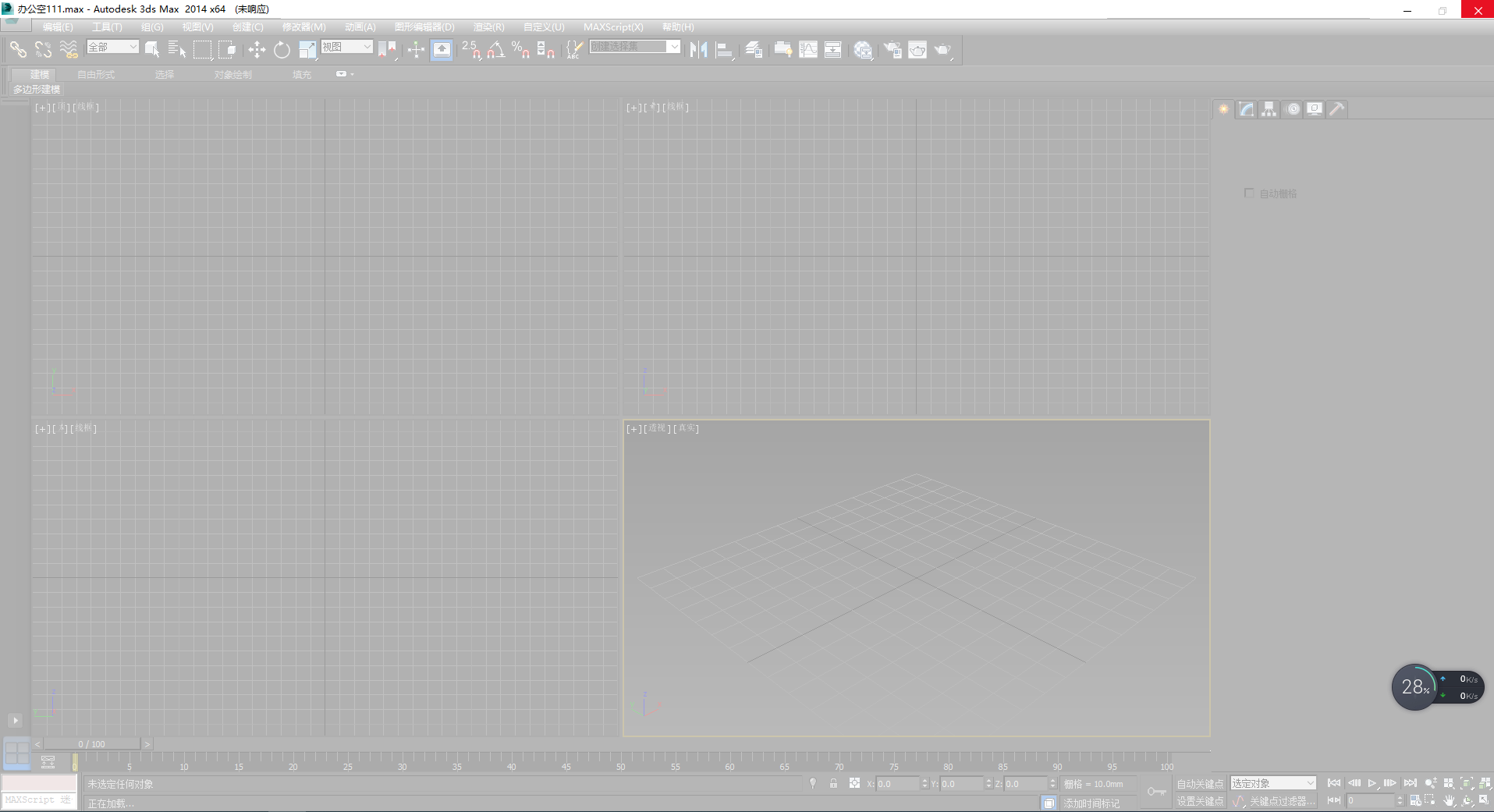Screen dimensions: 1494x812
Task: Jump to Go to Start playback button
Action: [1334, 783]
